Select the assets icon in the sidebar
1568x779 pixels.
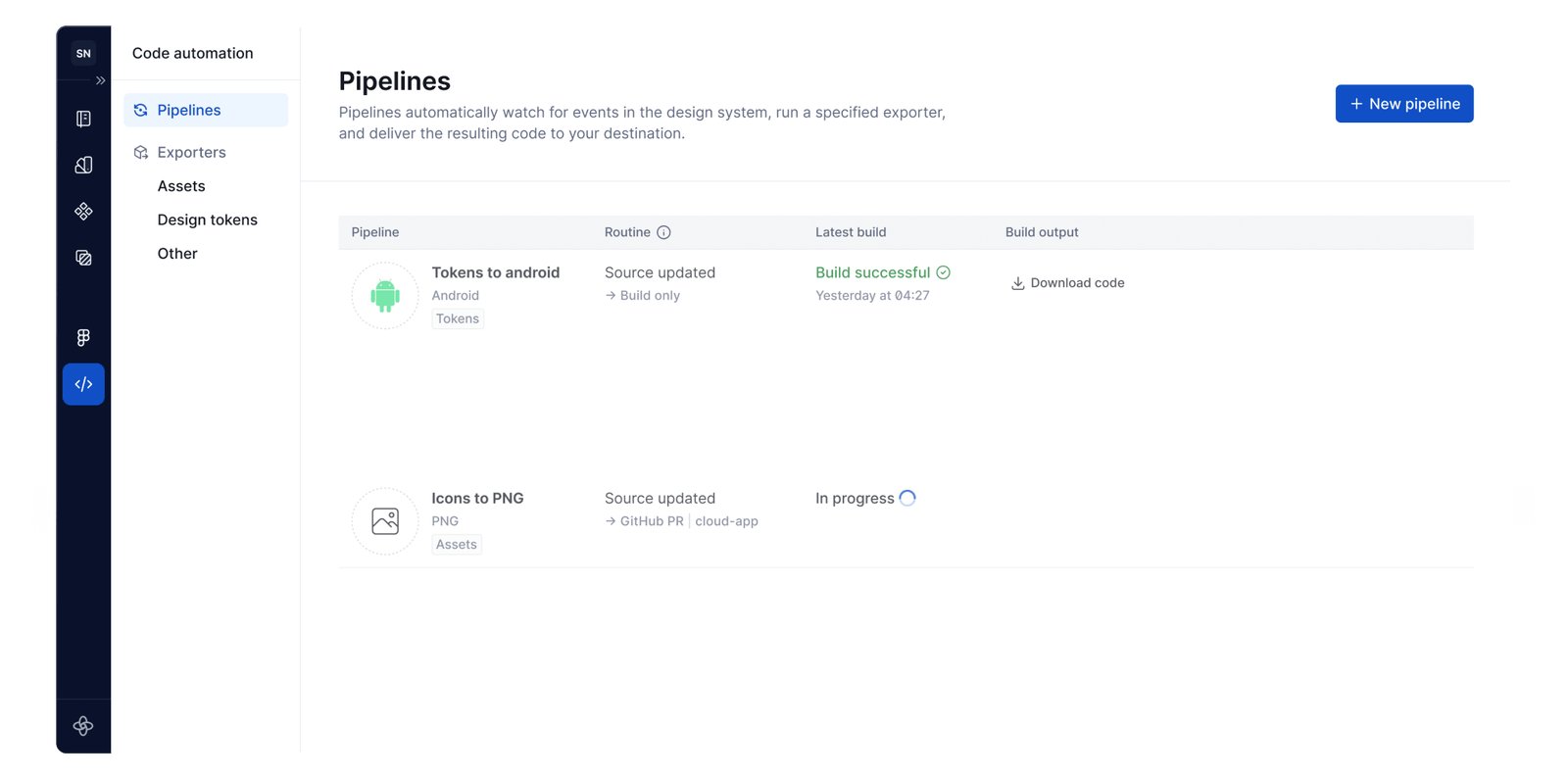(83, 258)
